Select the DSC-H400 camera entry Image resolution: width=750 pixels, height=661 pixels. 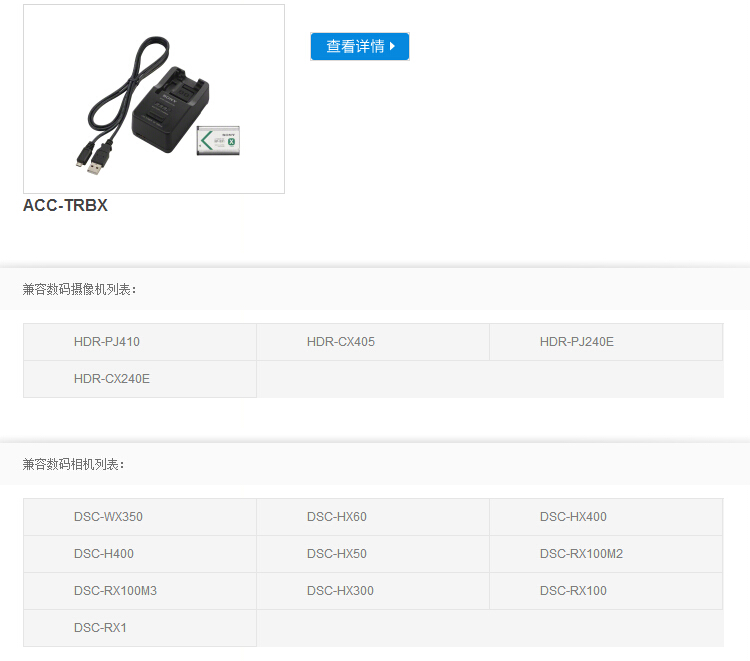(140, 554)
